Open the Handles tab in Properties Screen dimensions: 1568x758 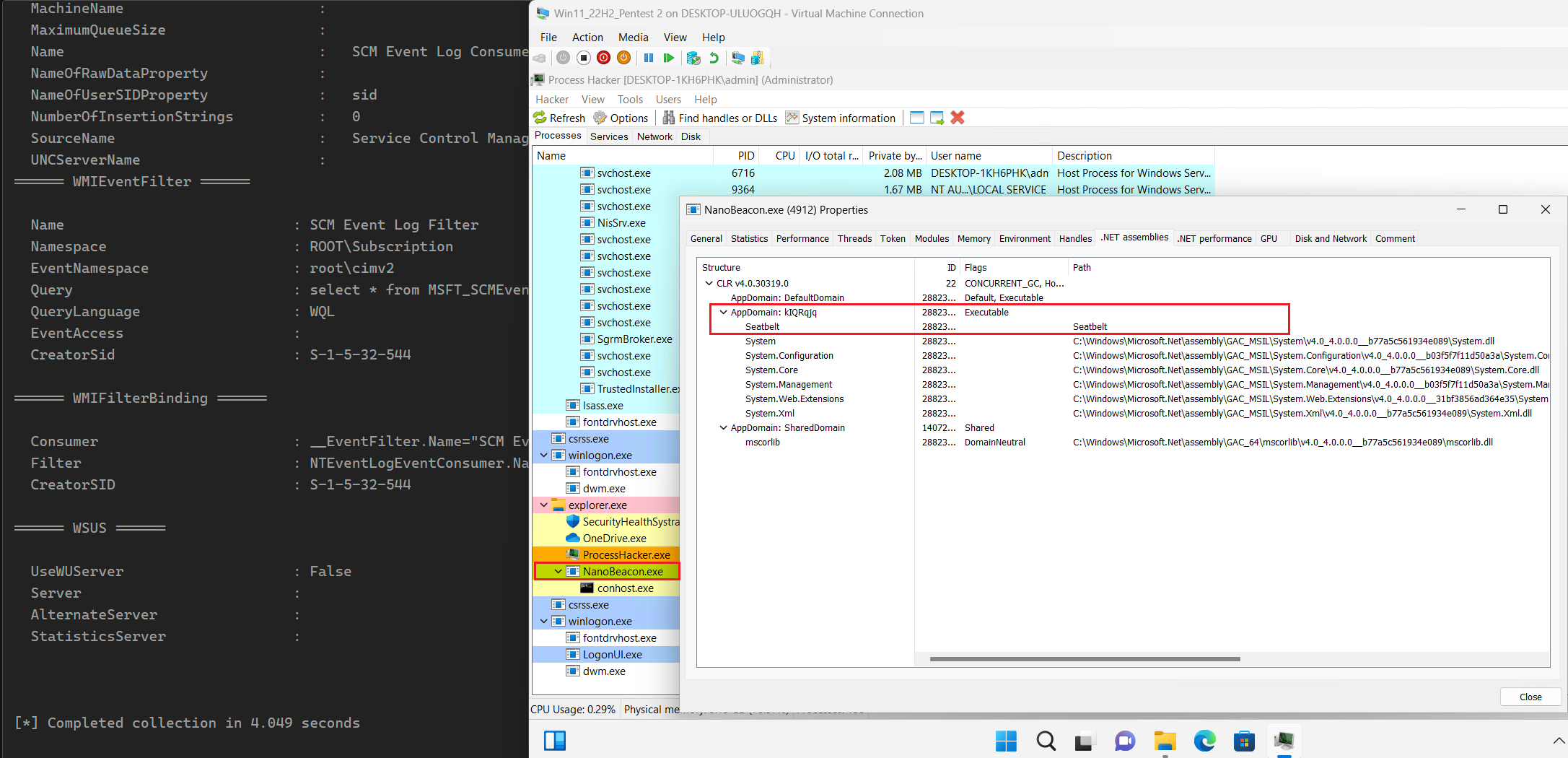1075,239
